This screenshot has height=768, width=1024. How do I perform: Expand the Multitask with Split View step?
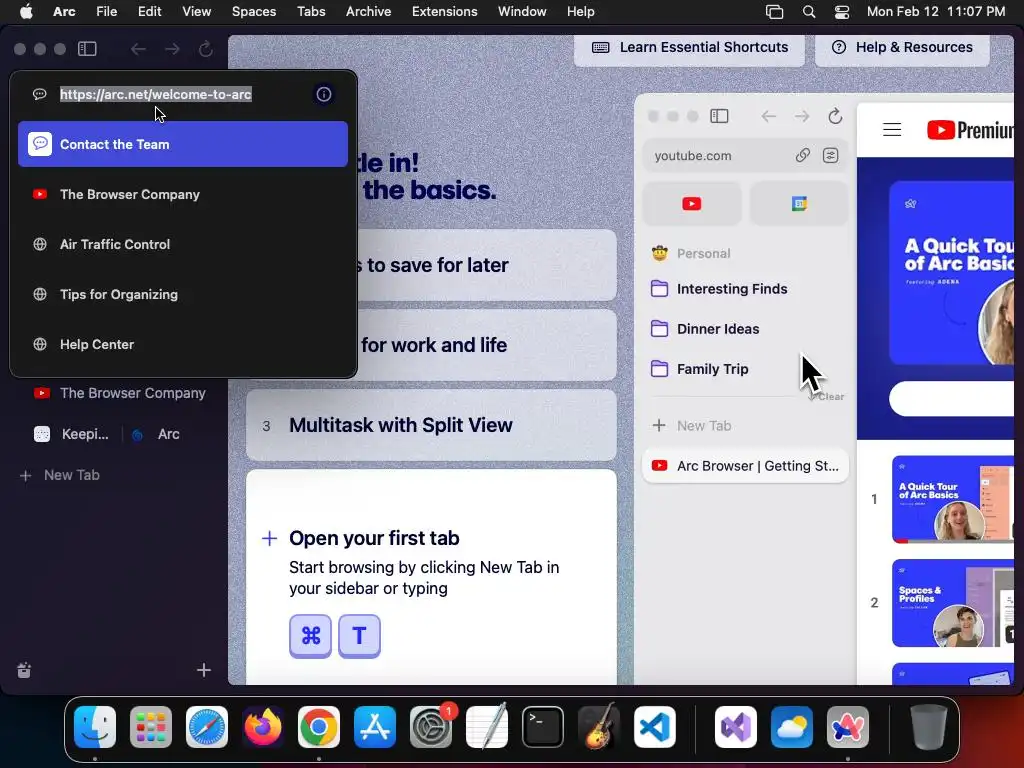pyautogui.click(x=431, y=425)
